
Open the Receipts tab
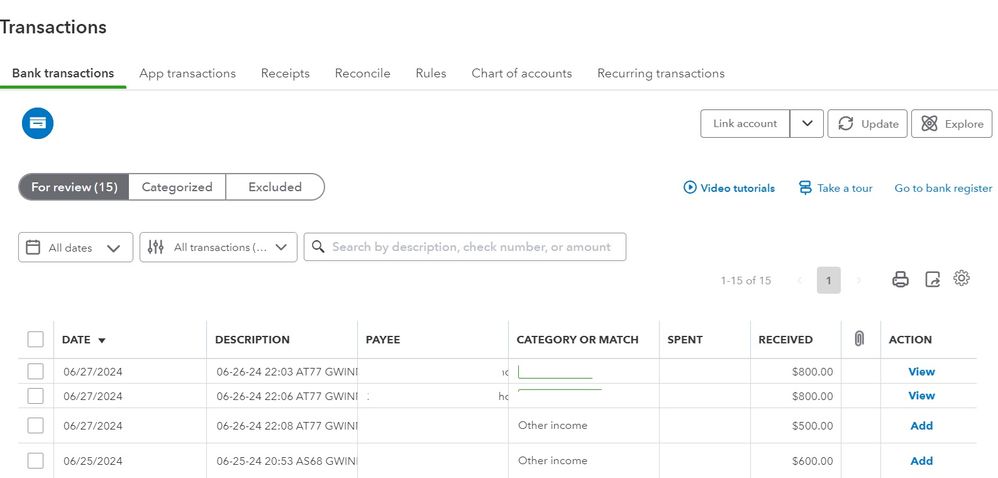tap(285, 73)
